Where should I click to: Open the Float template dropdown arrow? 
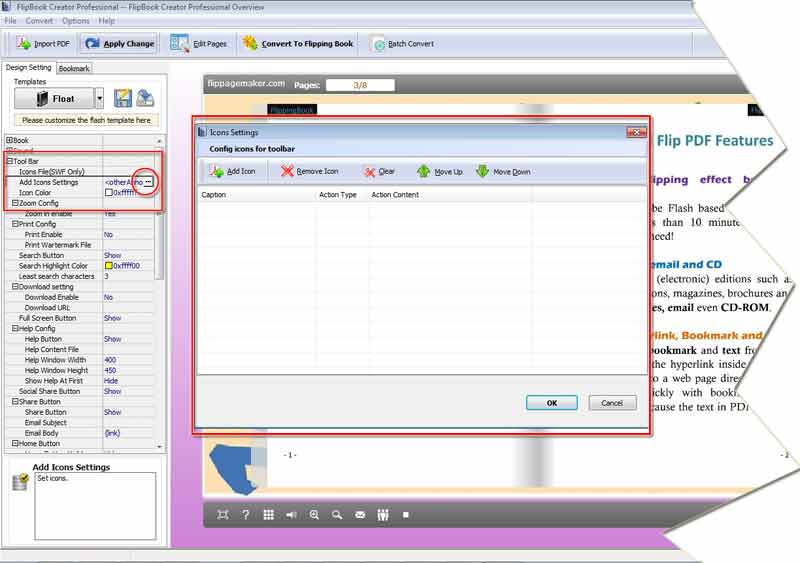click(99, 98)
